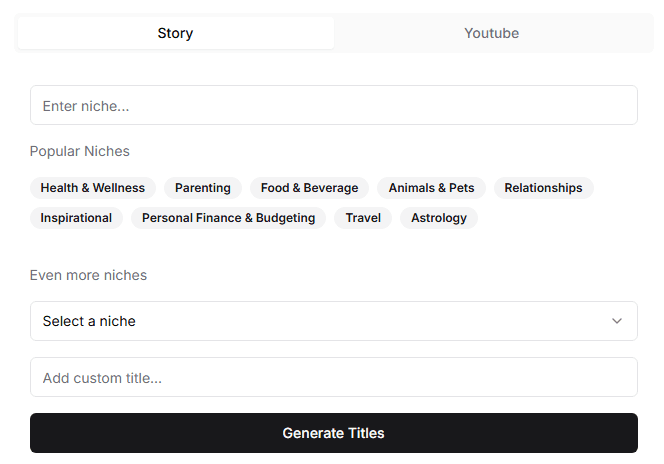This screenshot has height=464, width=664.
Task: Click the Popular Niches heading
Action: [80, 151]
